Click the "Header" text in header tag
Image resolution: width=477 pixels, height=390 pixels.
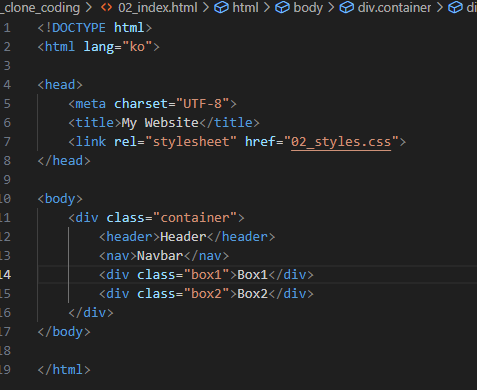pos(183,237)
